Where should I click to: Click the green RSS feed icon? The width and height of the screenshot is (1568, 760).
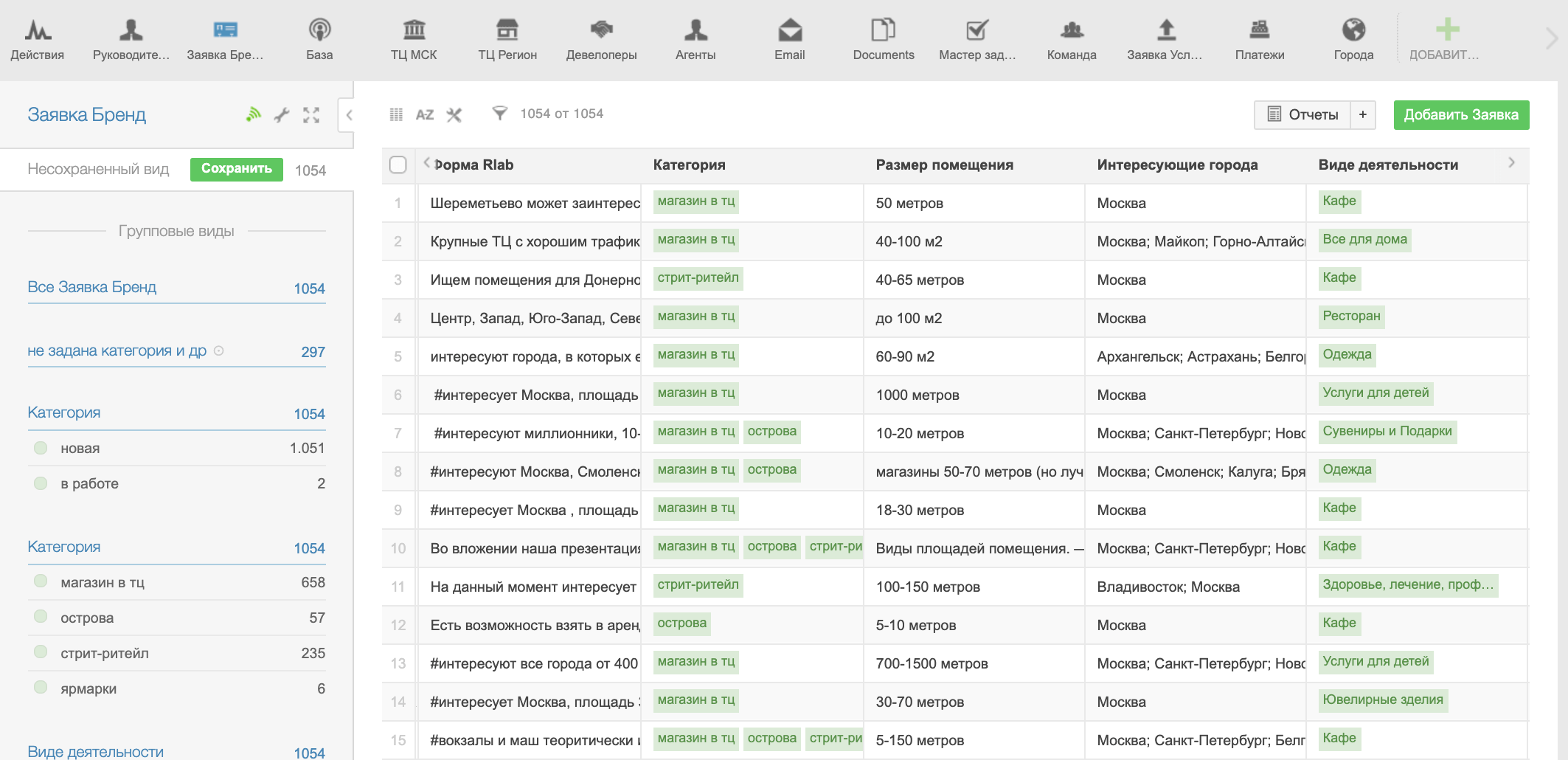click(254, 114)
